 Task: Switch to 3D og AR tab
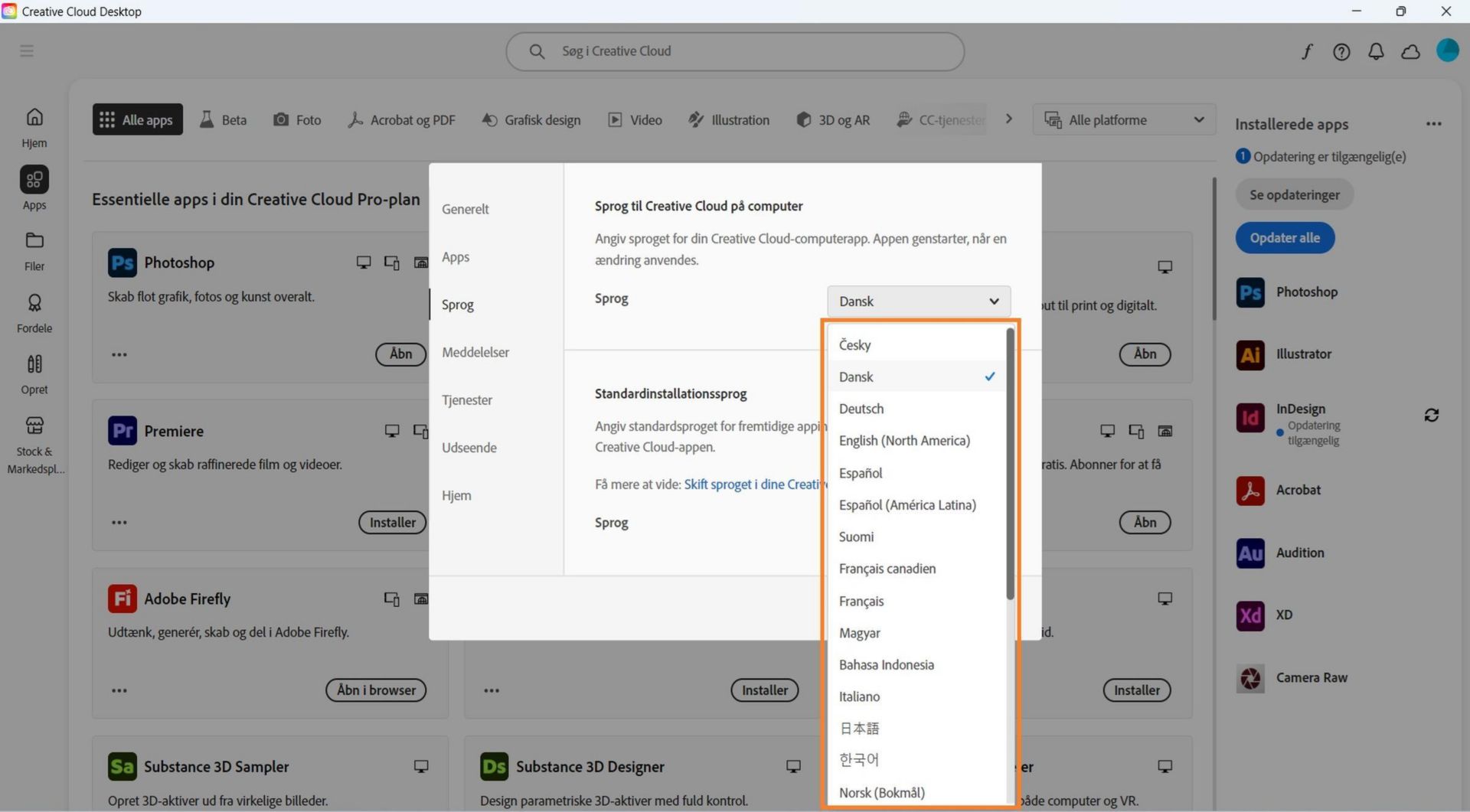click(x=833, y=120)
